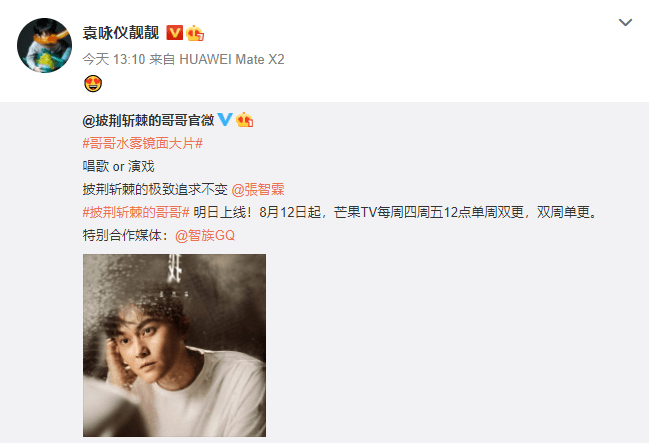The image size is (649, 443).
Task: Open the poster's round avatar picture
Action: point(44,46)
